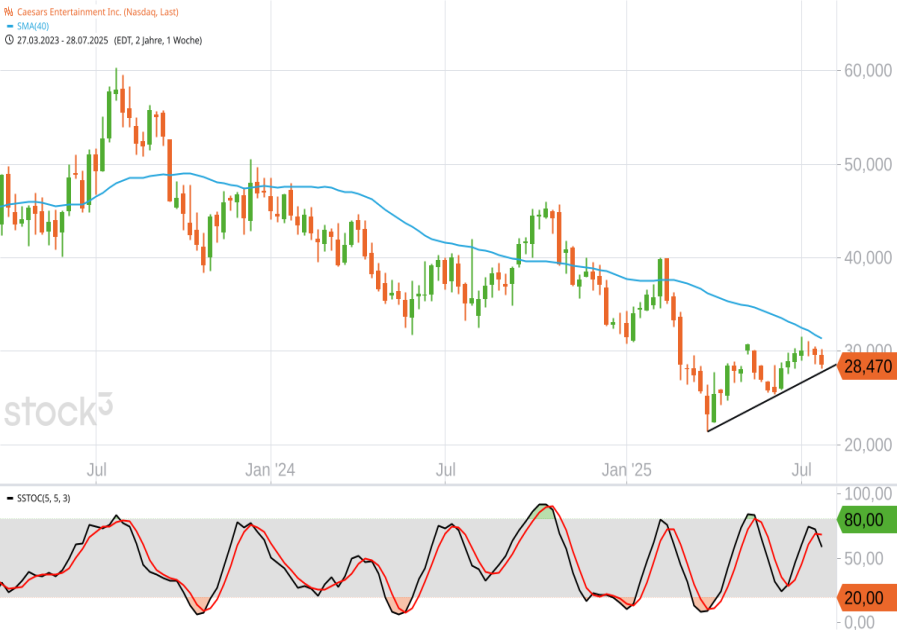
Task: Click the Jul label between Jan '24 and Jan '25
Action: [446, 470]
